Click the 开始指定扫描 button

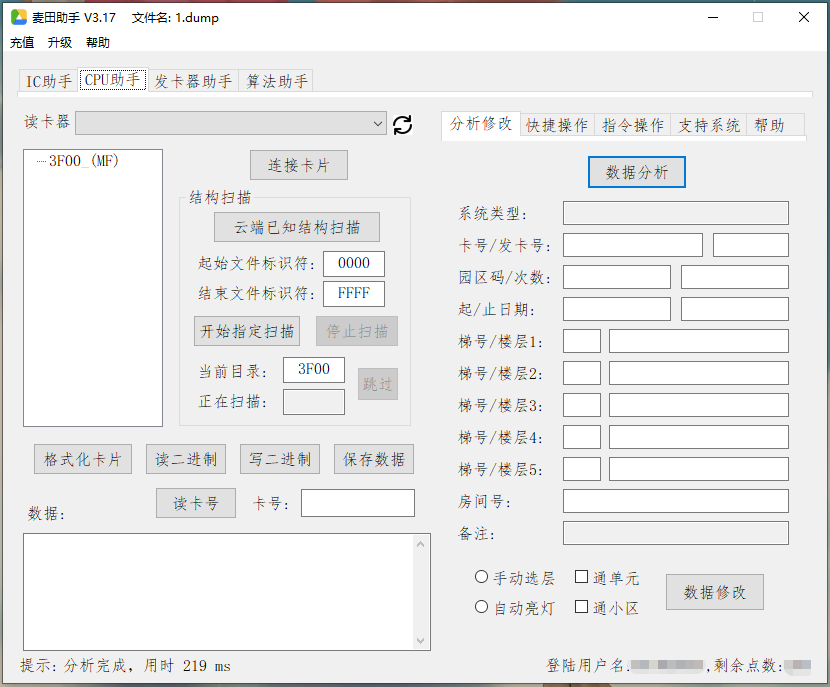click(246, 331)
